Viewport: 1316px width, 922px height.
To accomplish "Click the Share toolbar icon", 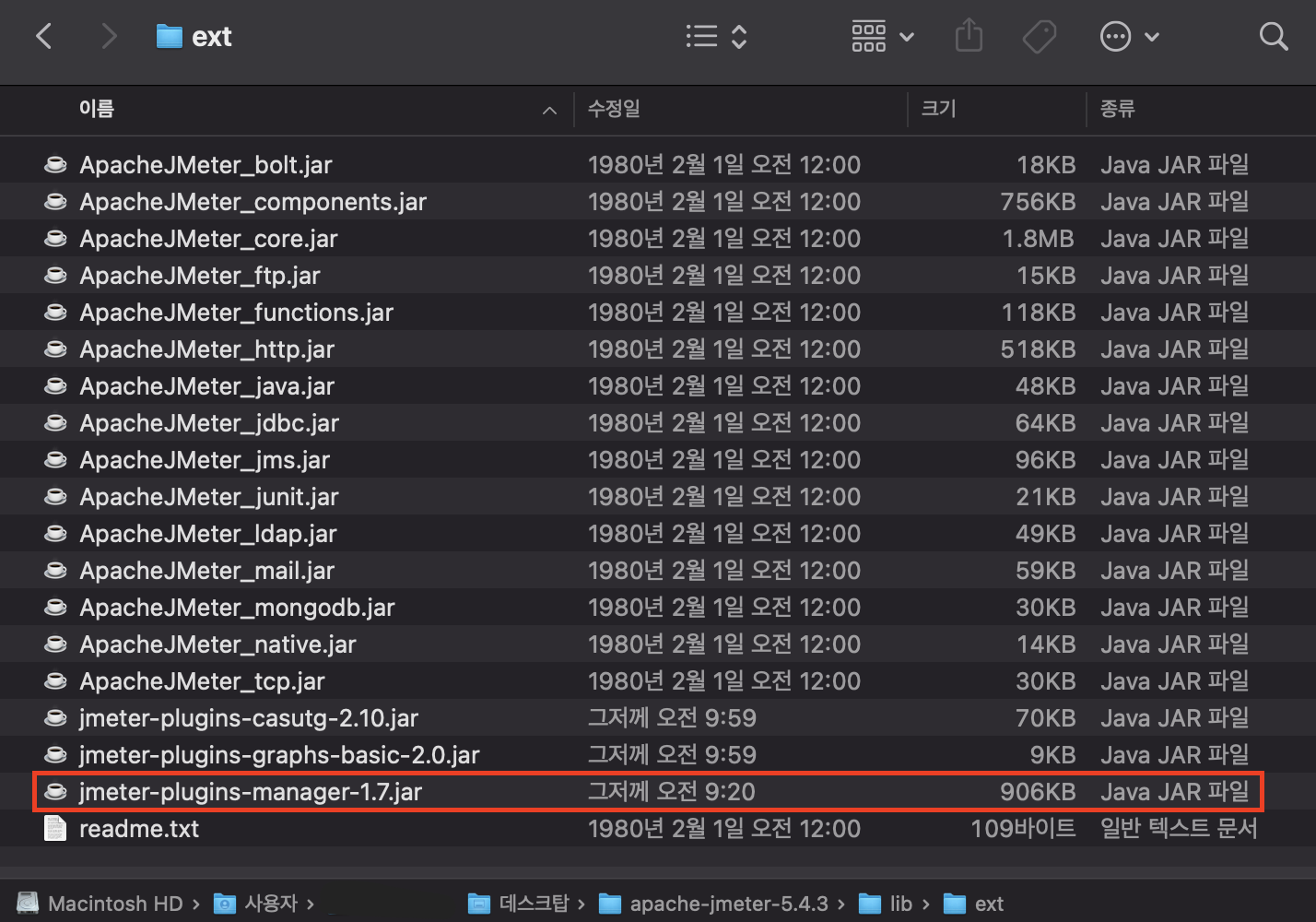I will (969, 37).
